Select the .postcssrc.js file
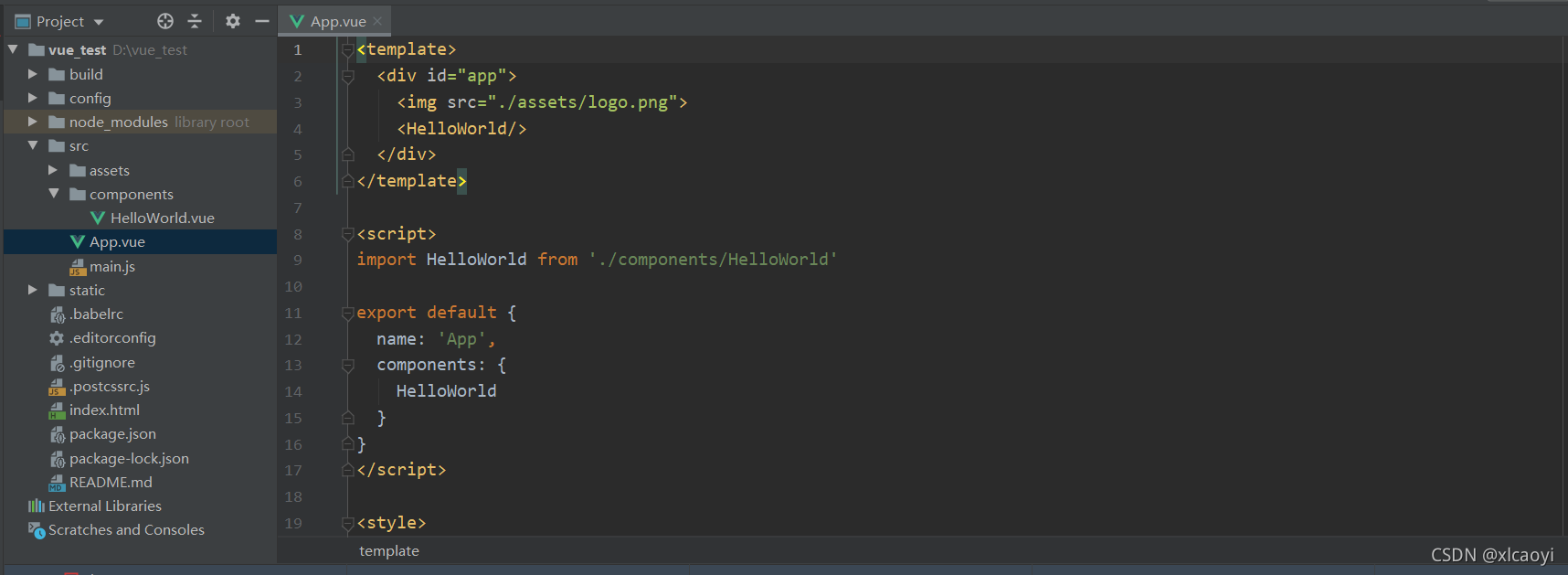 pos(110,386)
